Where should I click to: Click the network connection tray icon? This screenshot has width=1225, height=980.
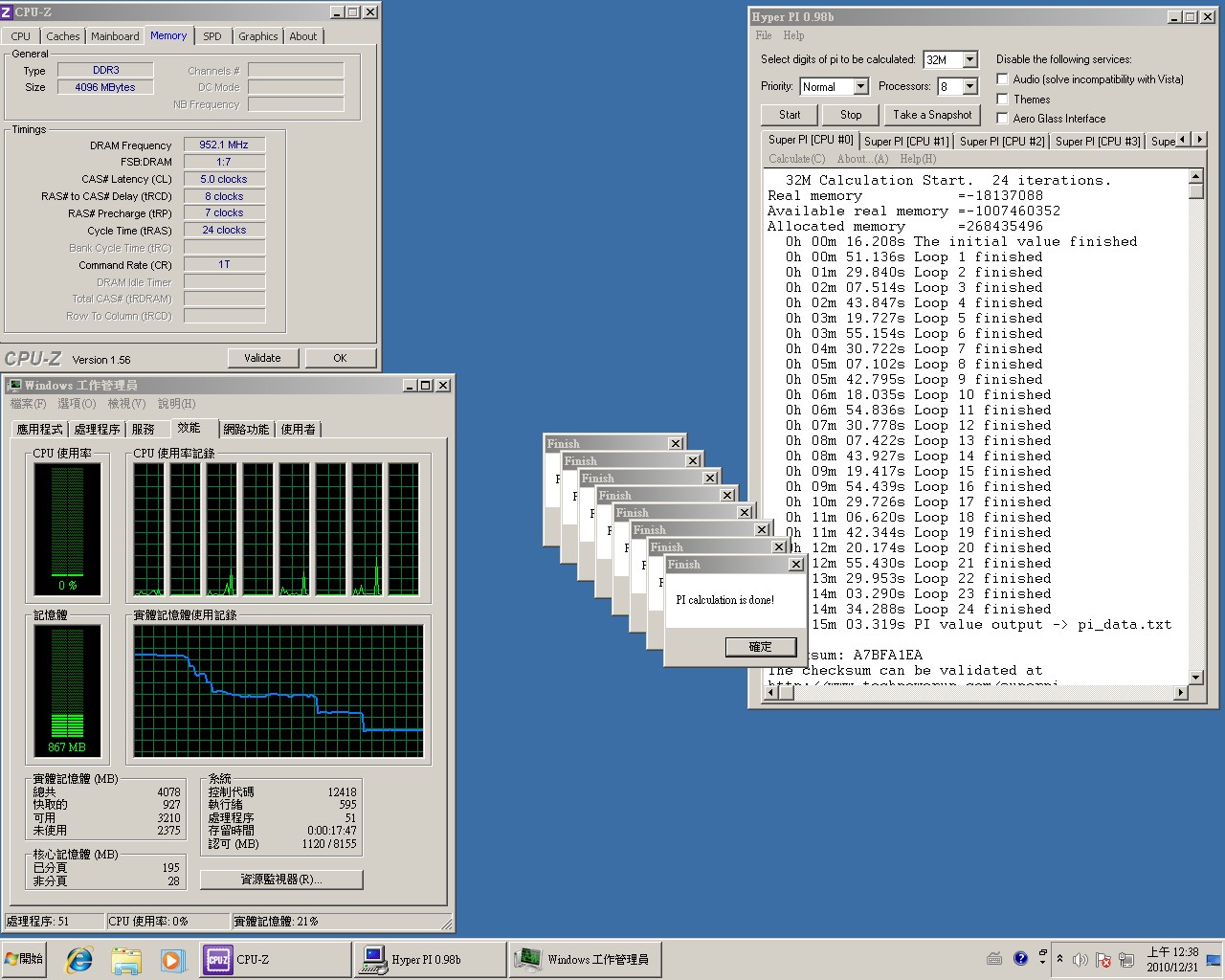point(1126,960)
